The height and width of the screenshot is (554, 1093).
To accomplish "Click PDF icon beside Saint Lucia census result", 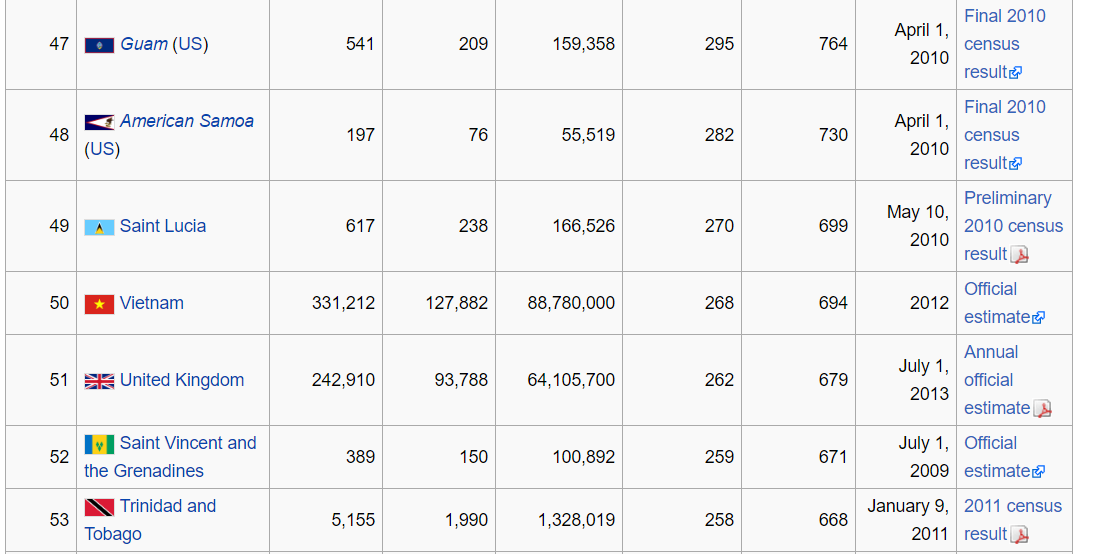I will 1019,255.
